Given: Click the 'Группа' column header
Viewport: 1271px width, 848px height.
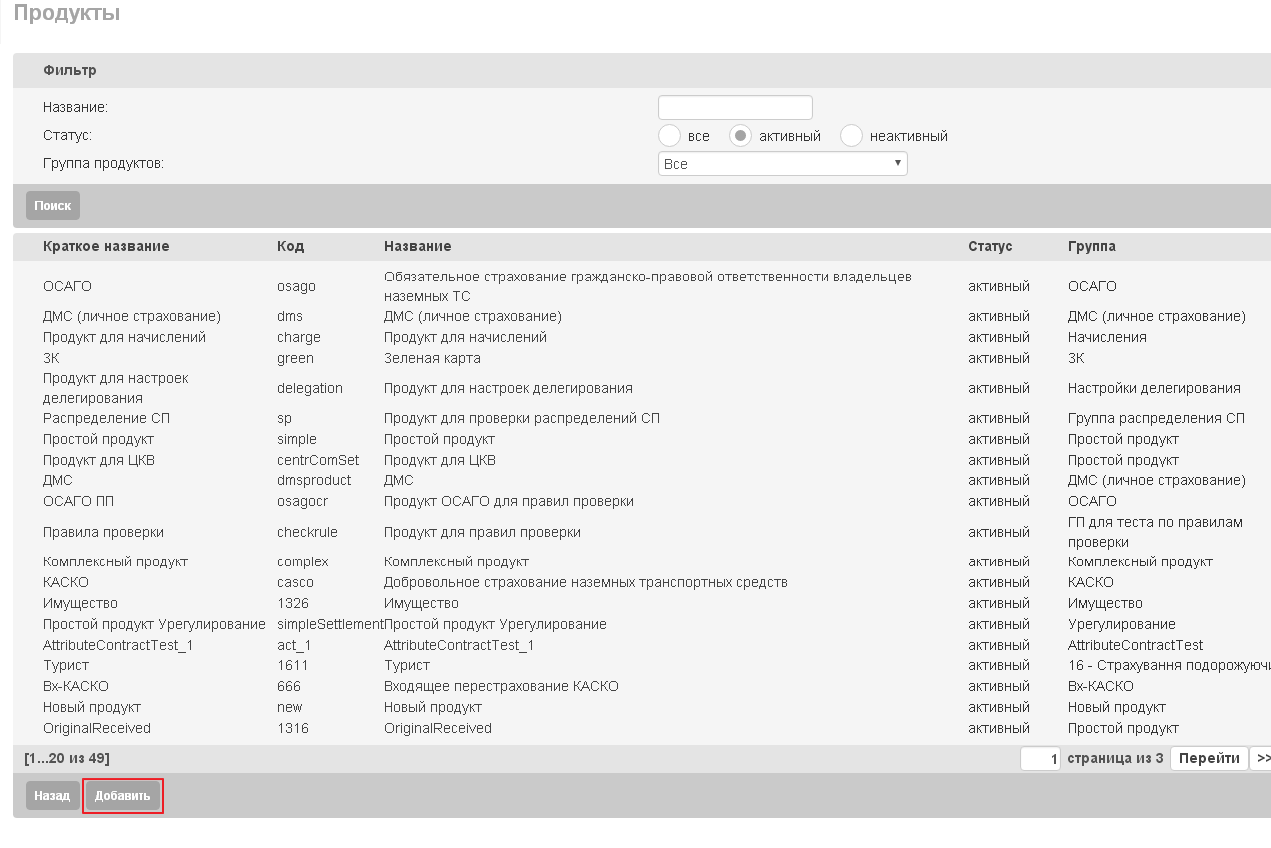Looking at the screenshot, I should tap(1092, 246).
